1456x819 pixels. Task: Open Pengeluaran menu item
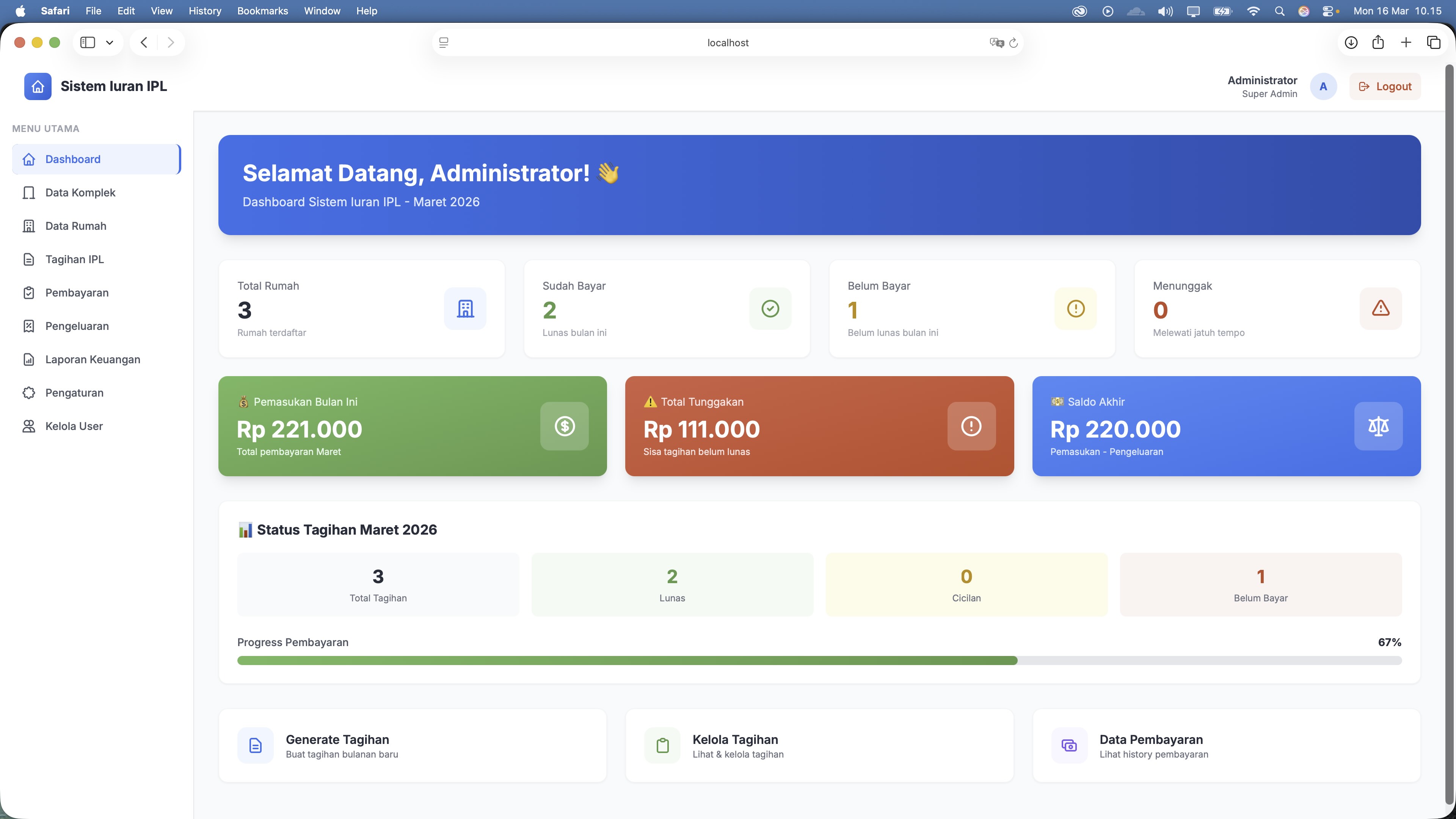pos(97,326)
